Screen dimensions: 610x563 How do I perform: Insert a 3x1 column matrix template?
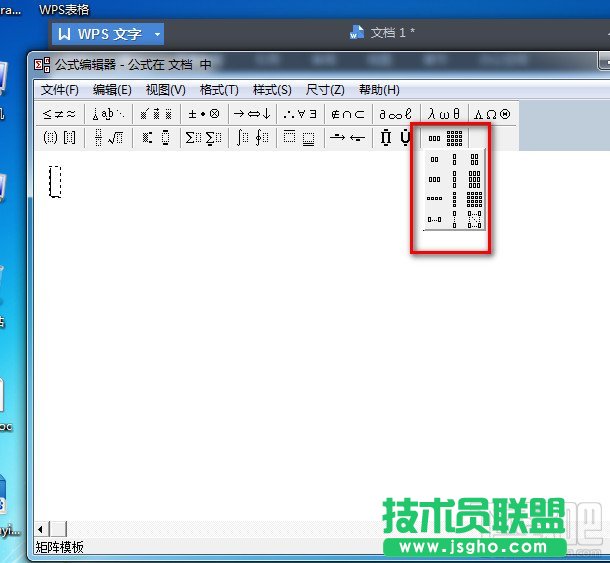tap(454, 179)
